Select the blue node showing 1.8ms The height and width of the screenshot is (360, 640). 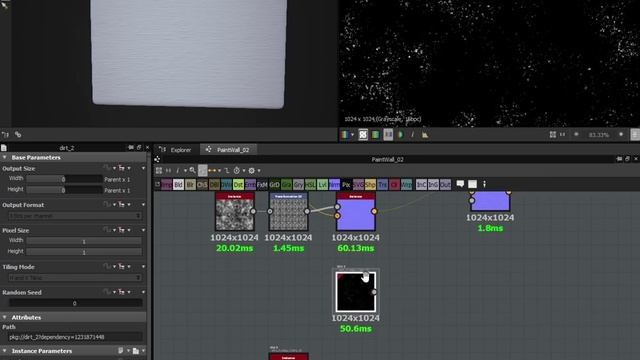coord(490,201)
